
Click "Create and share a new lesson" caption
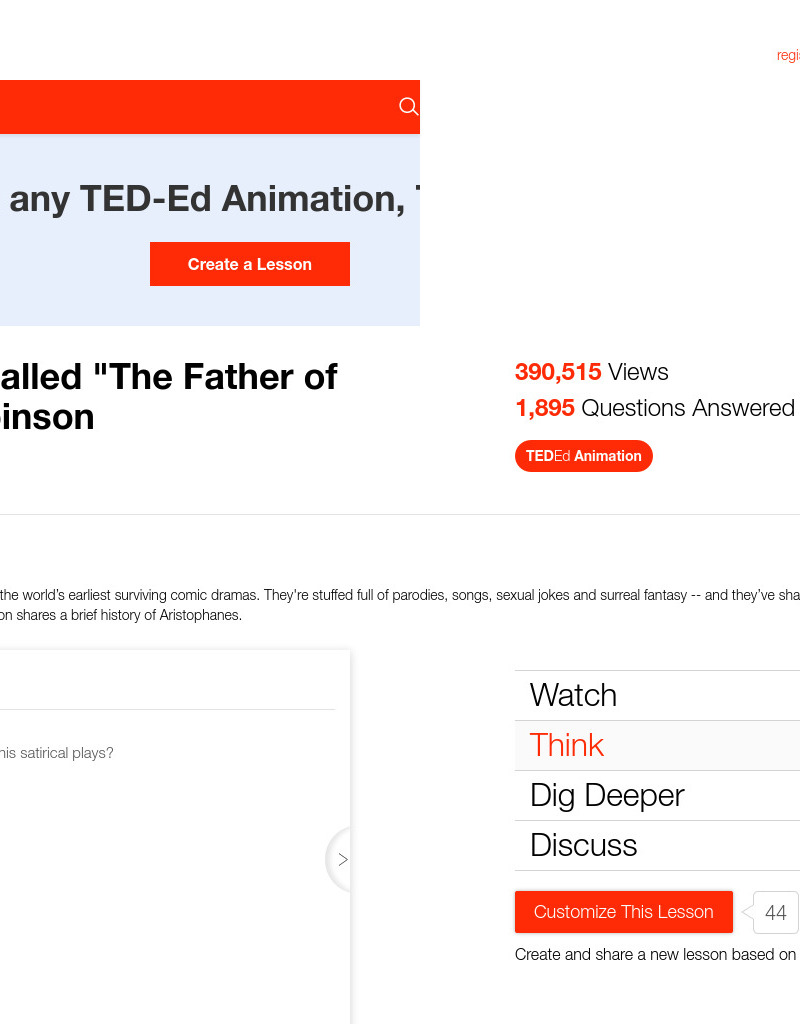[655, 954]
